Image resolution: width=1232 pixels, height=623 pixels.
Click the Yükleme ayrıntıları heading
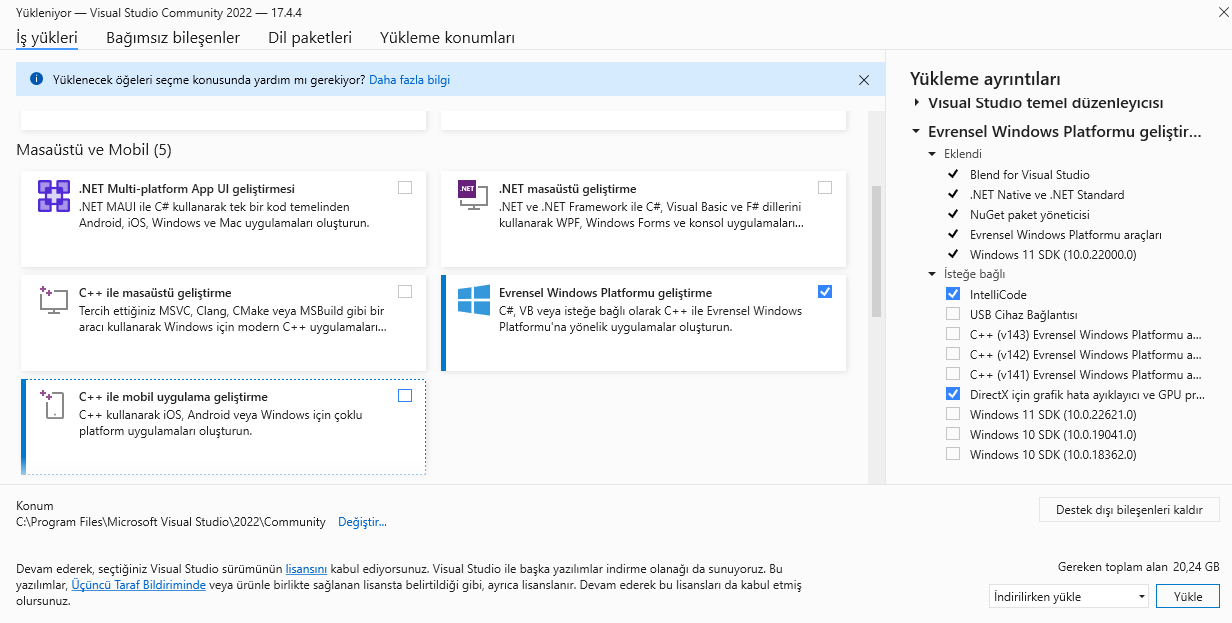pos(985,79)
